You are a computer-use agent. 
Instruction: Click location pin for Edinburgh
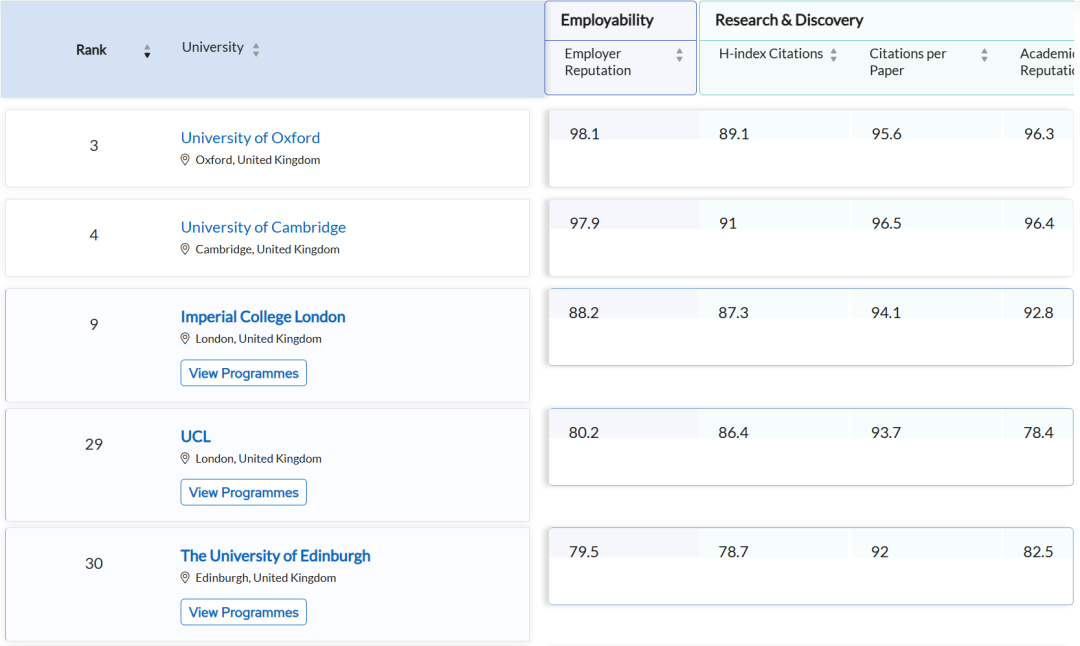pos(185,578)
